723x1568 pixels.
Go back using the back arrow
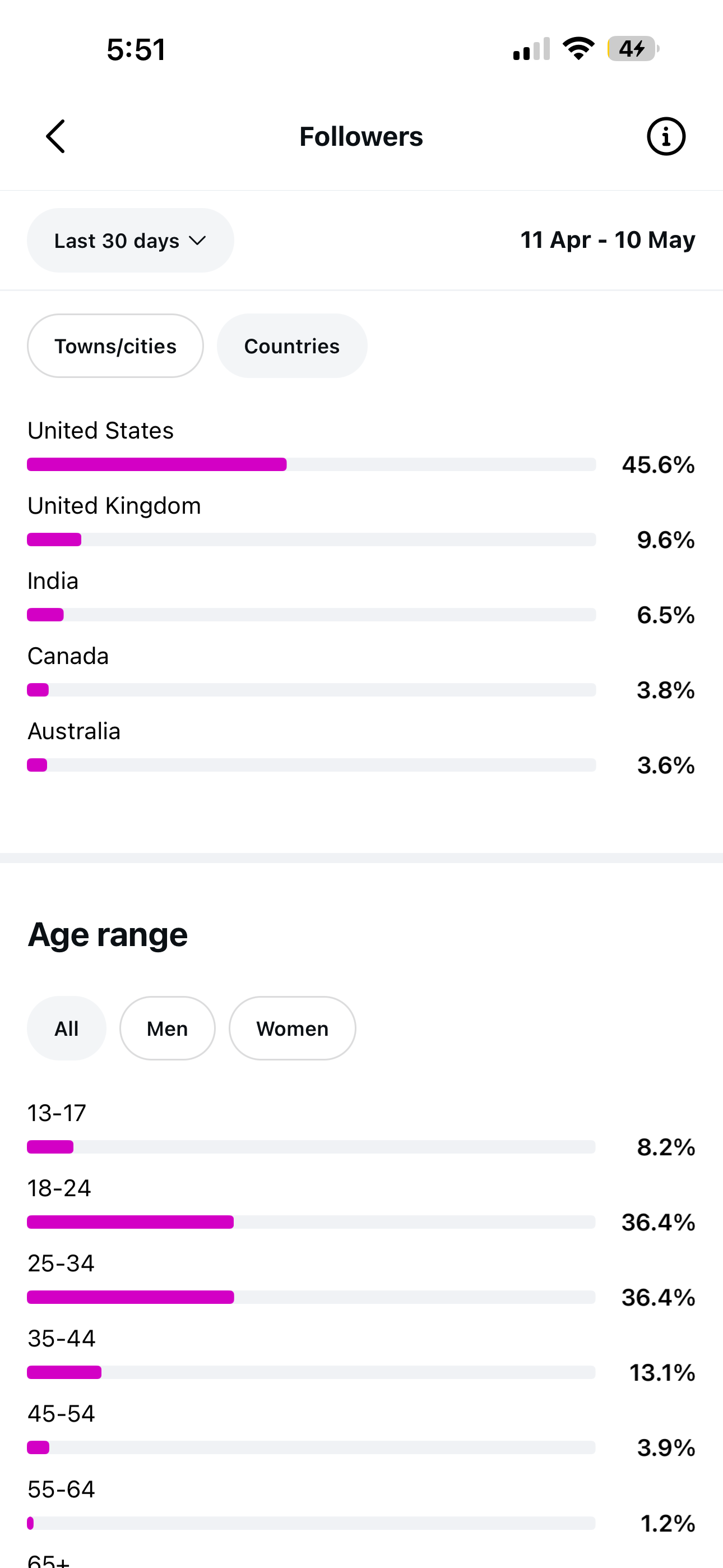55,136
